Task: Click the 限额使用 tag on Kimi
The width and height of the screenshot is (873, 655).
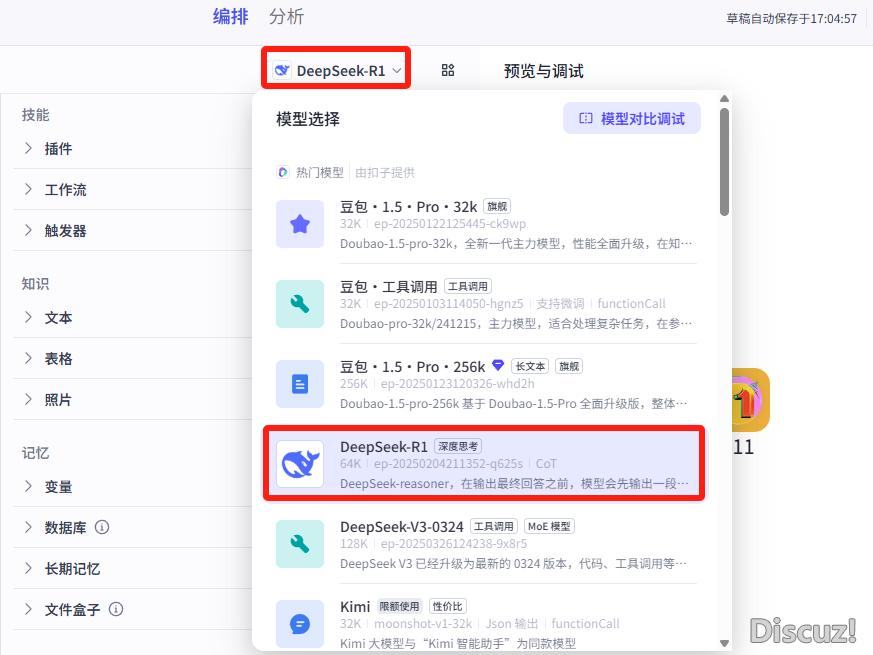Action: tap(400, 606)
